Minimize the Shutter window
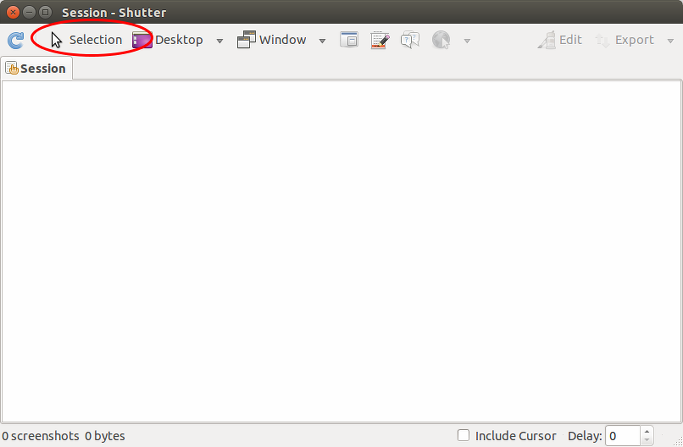This screenshot has width=683, height=447. tap(29, 12)
